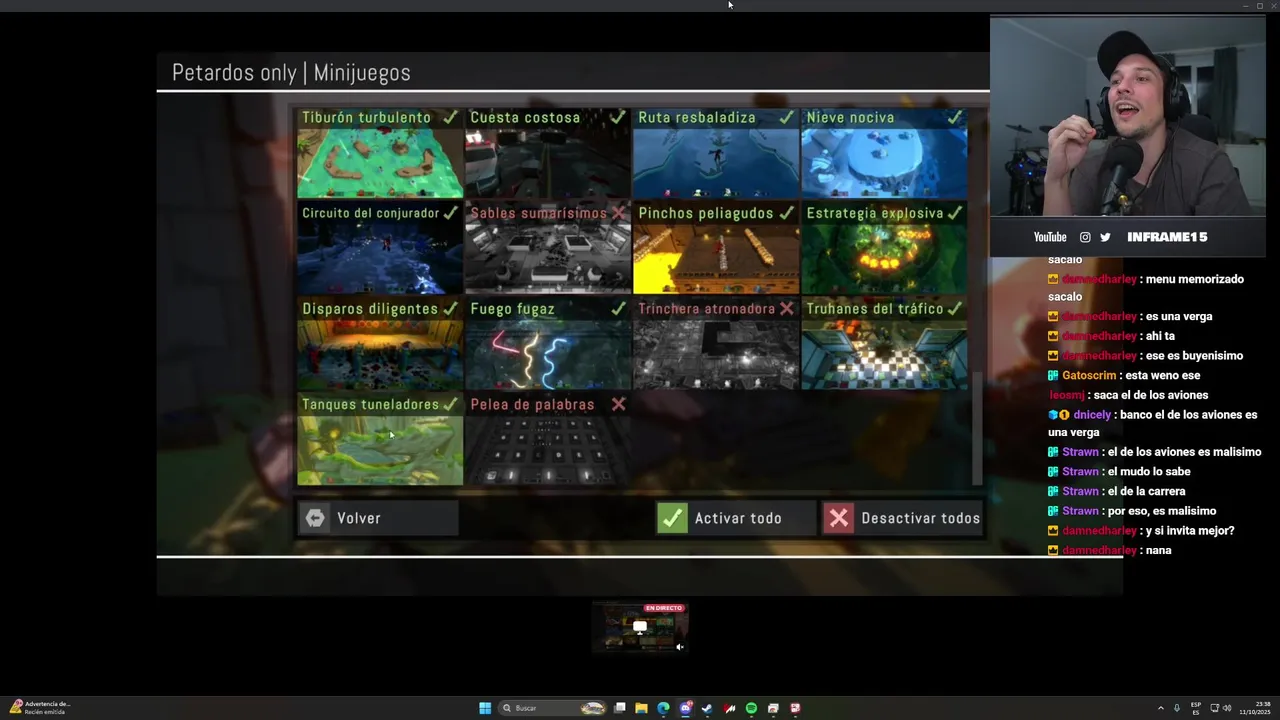The height and width of the screenshot is (720, 1280).
Task: Enable Sables sumarísimos via its red X
Action: point(619,213)
